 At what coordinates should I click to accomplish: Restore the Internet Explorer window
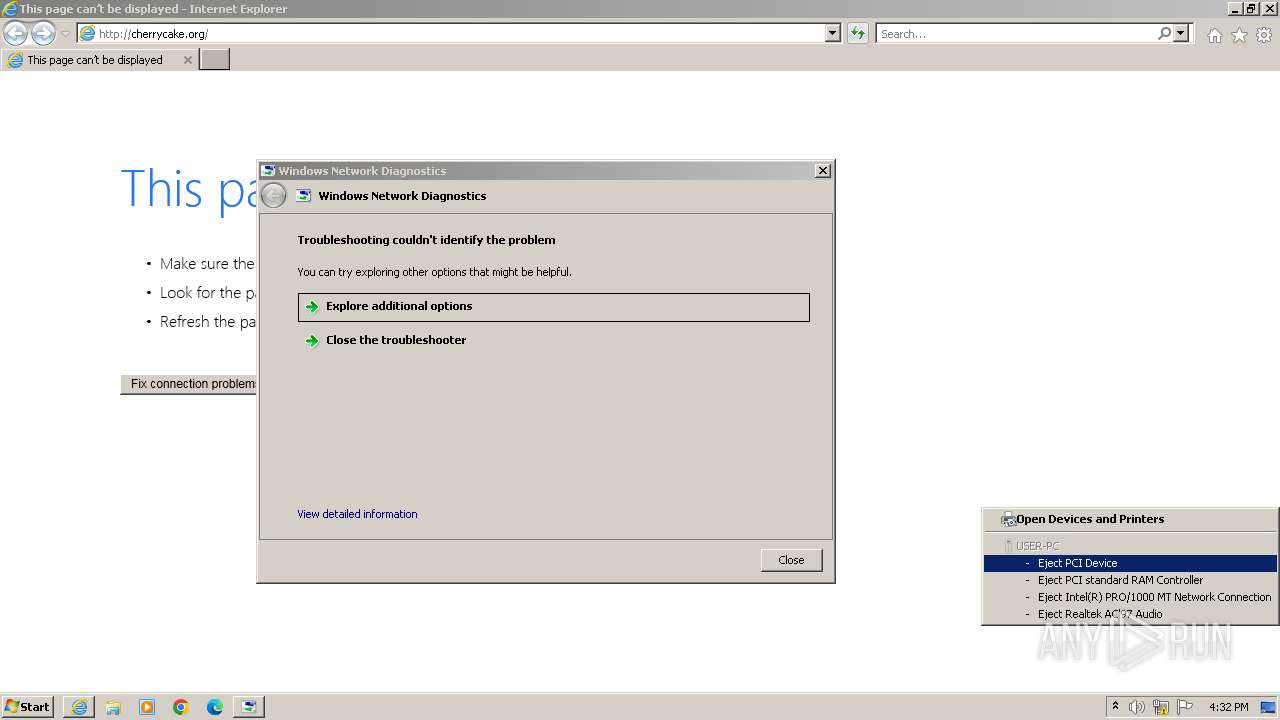(1251, 9)
